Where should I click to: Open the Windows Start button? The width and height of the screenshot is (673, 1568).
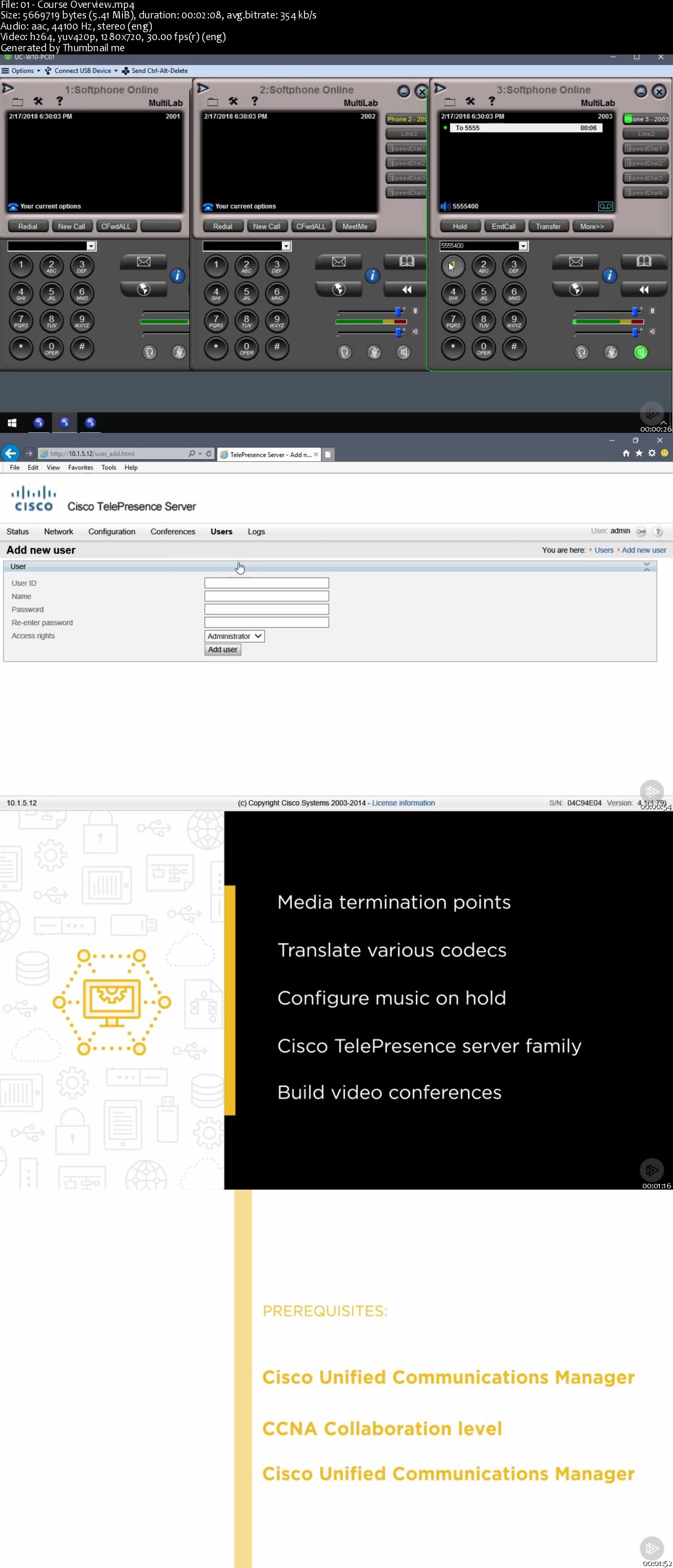point(12,423)
